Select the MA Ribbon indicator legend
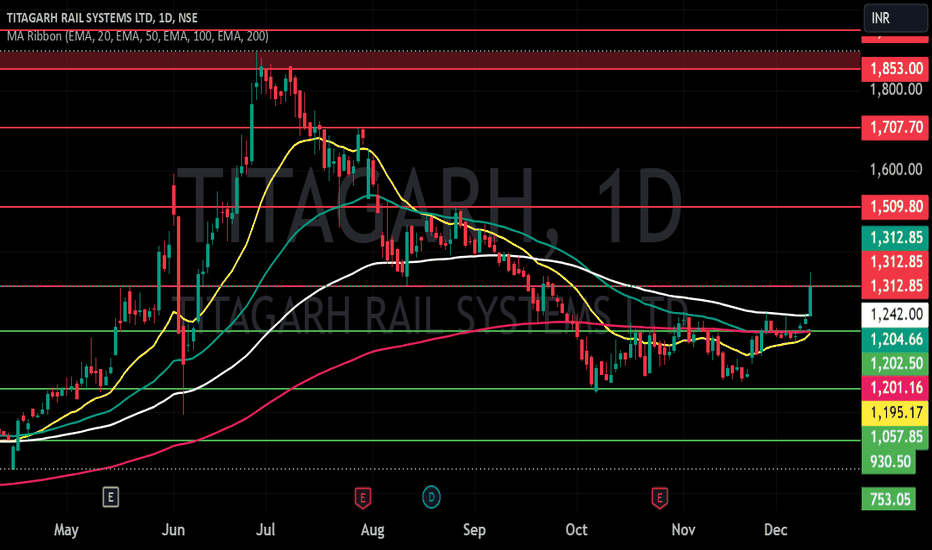932x550 pixels. (x=137, y=36)
